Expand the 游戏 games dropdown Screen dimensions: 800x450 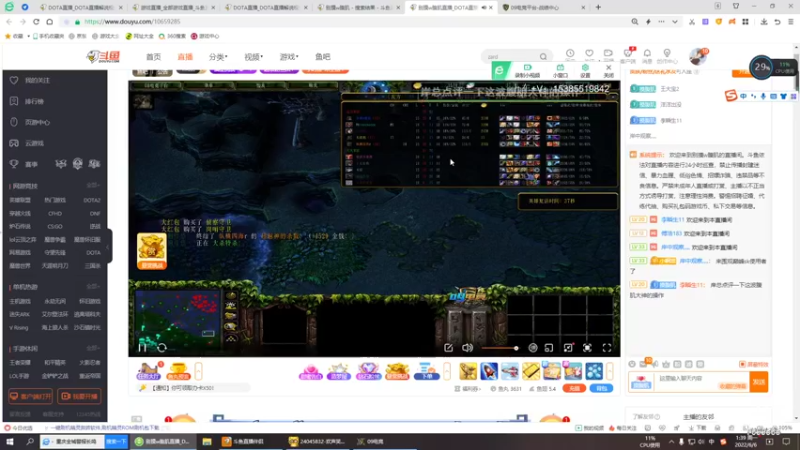[x=289, y=57]
